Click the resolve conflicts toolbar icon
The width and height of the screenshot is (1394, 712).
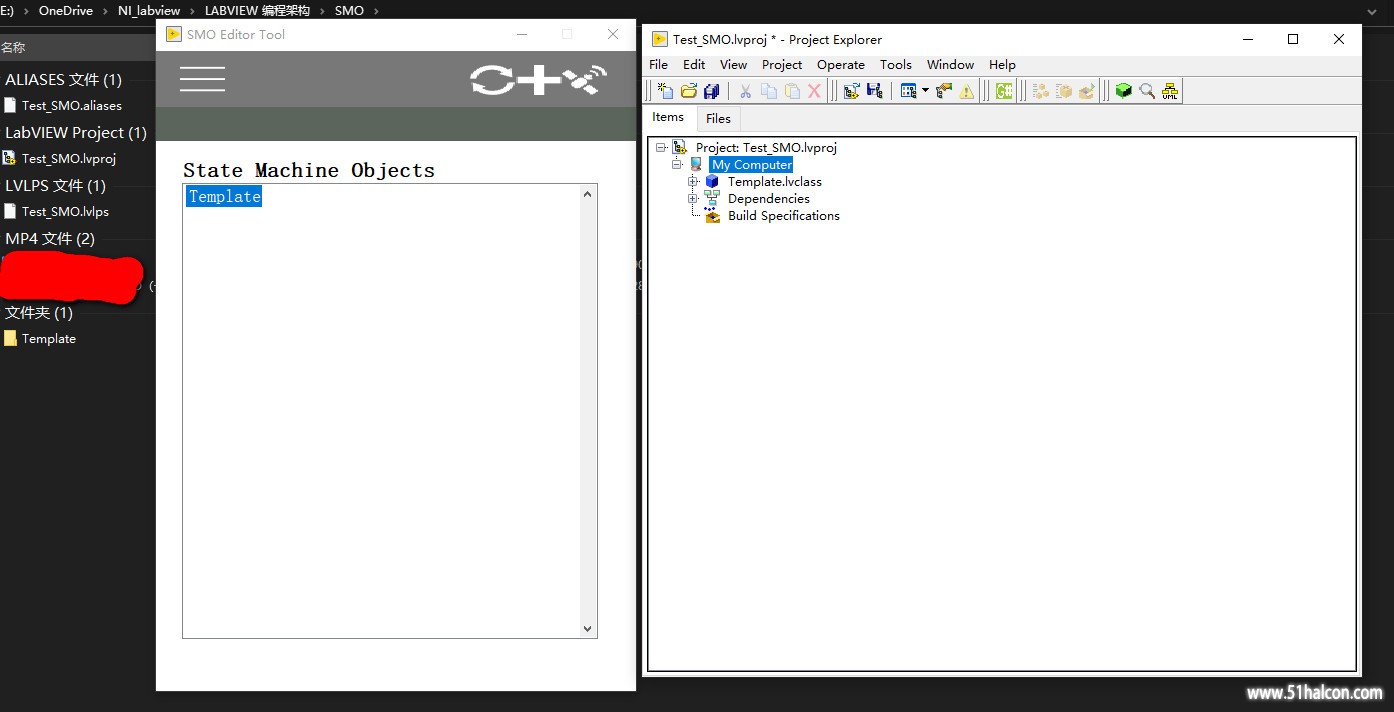click(x=944, y=91)
